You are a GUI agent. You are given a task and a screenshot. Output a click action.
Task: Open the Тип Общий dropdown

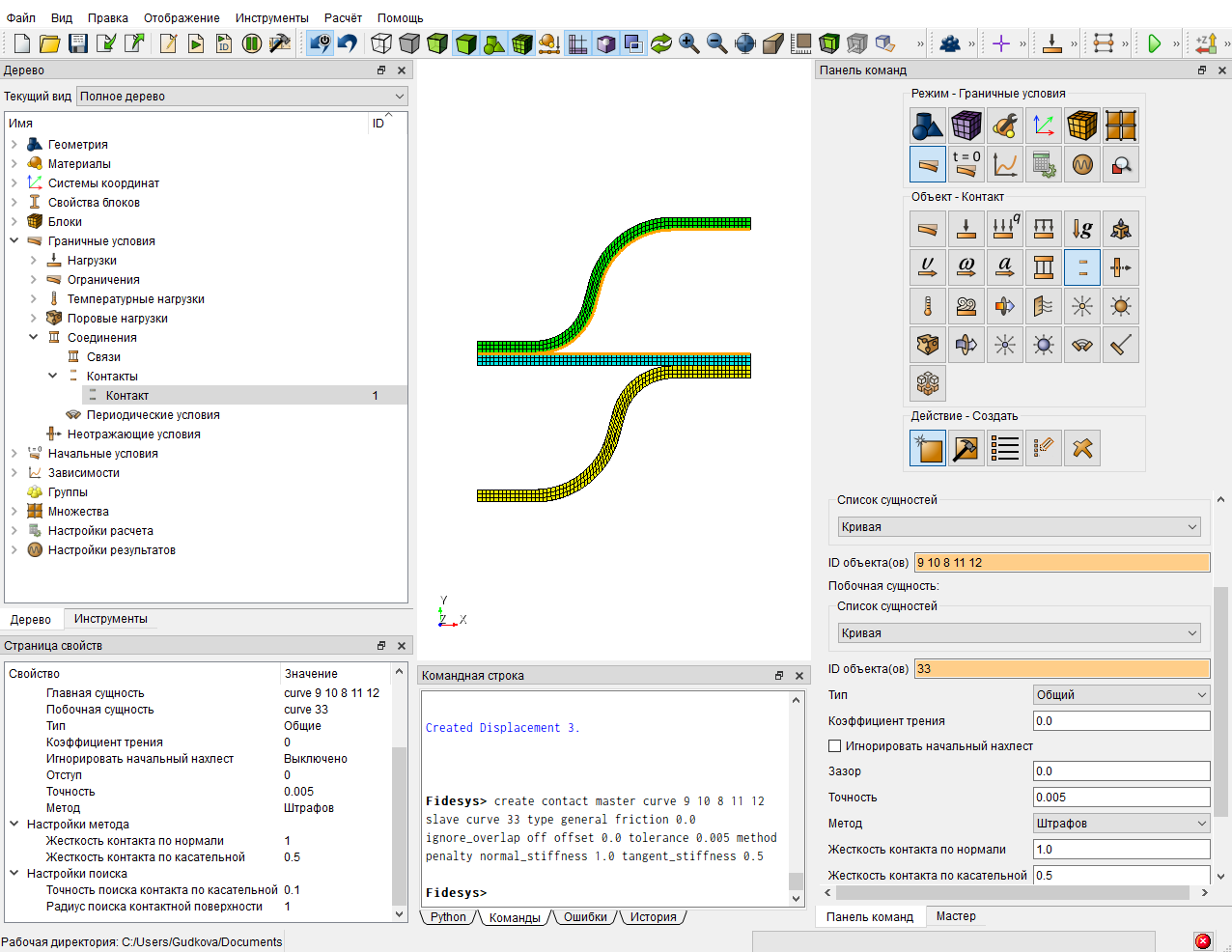1122,695
